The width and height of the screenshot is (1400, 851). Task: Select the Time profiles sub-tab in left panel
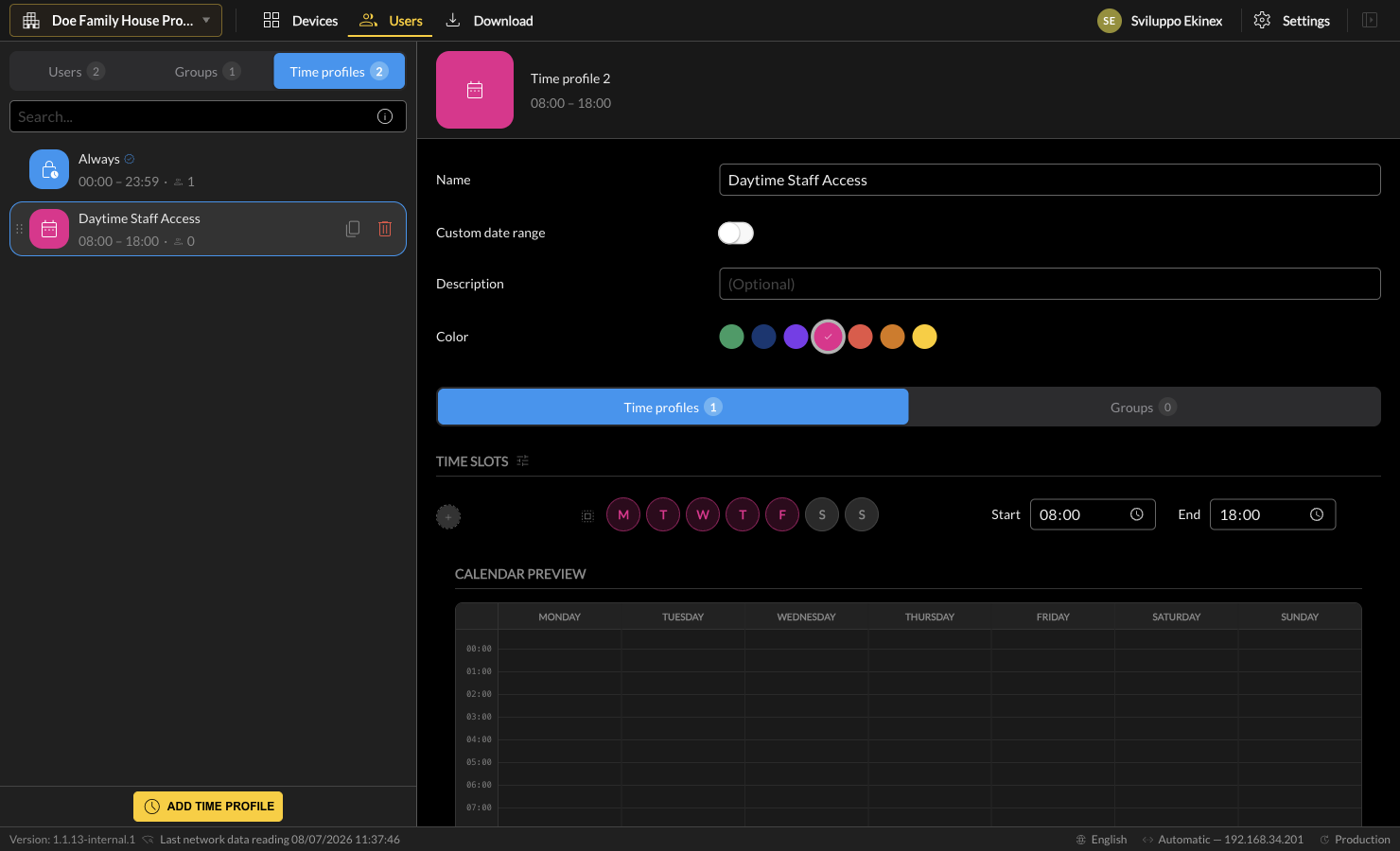pyautogui.click(x=339, y=71)
